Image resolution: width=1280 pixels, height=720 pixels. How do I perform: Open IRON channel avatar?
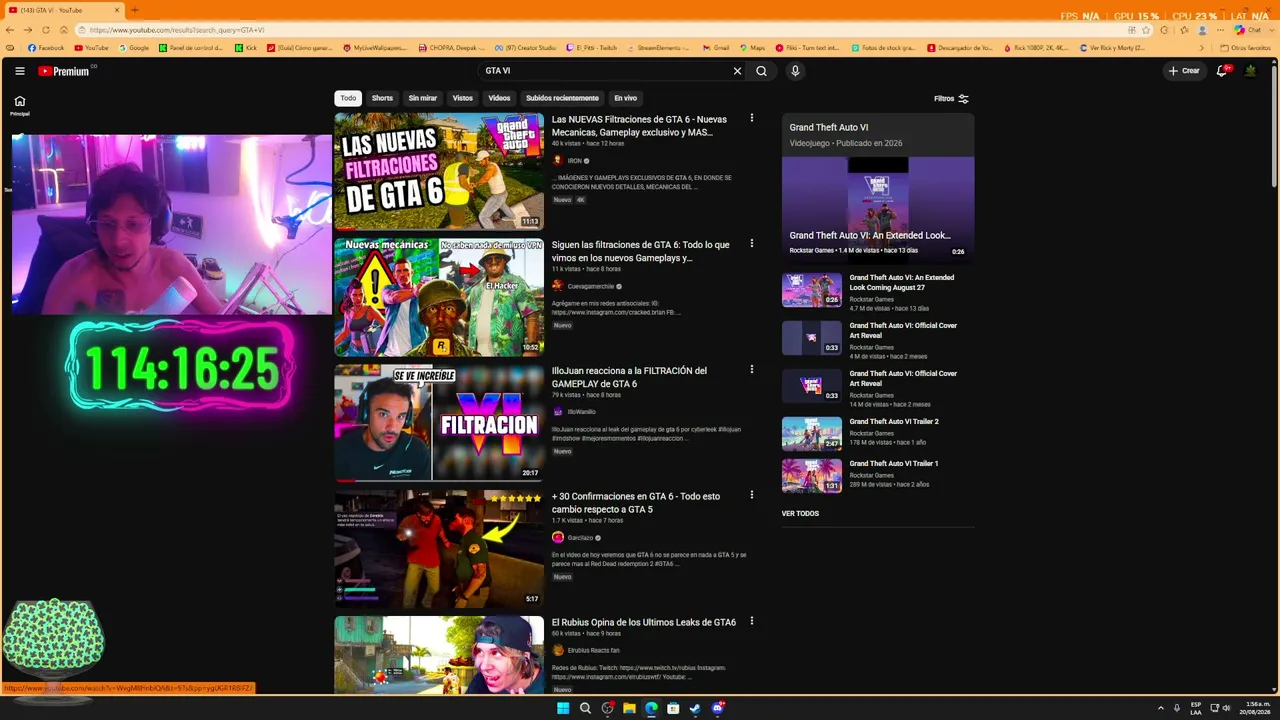(558, 161)
